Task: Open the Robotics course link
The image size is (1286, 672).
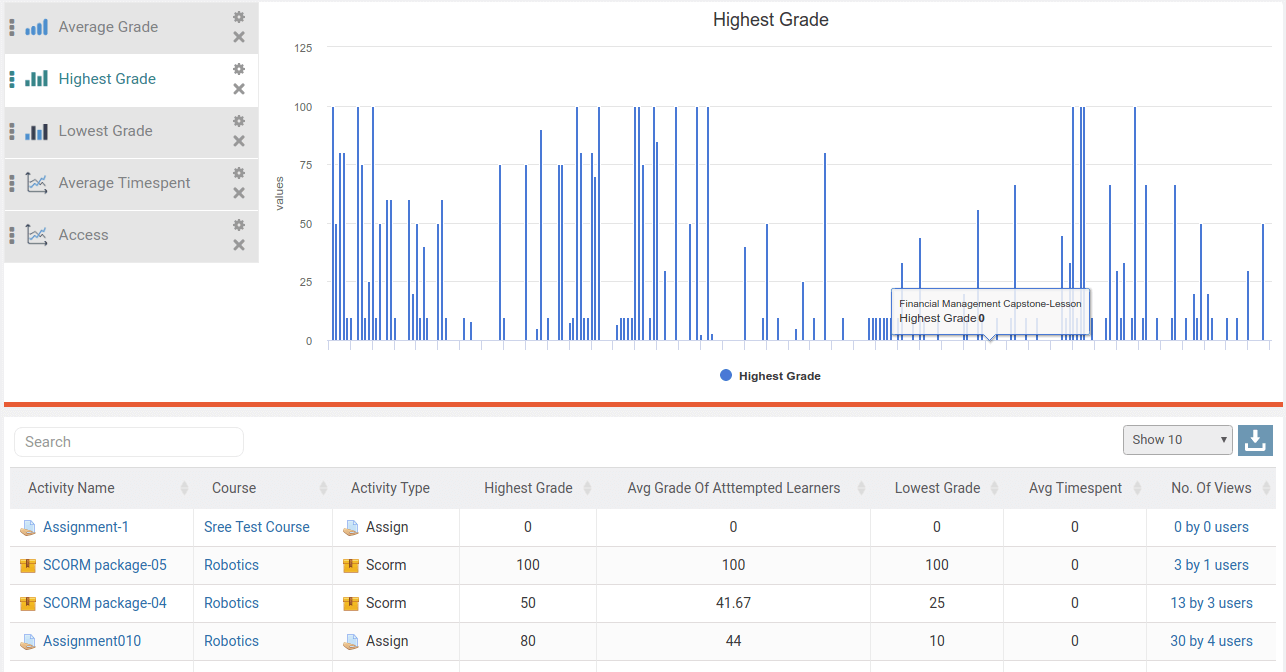Action: pyautogui.click(x=231, y=565)
